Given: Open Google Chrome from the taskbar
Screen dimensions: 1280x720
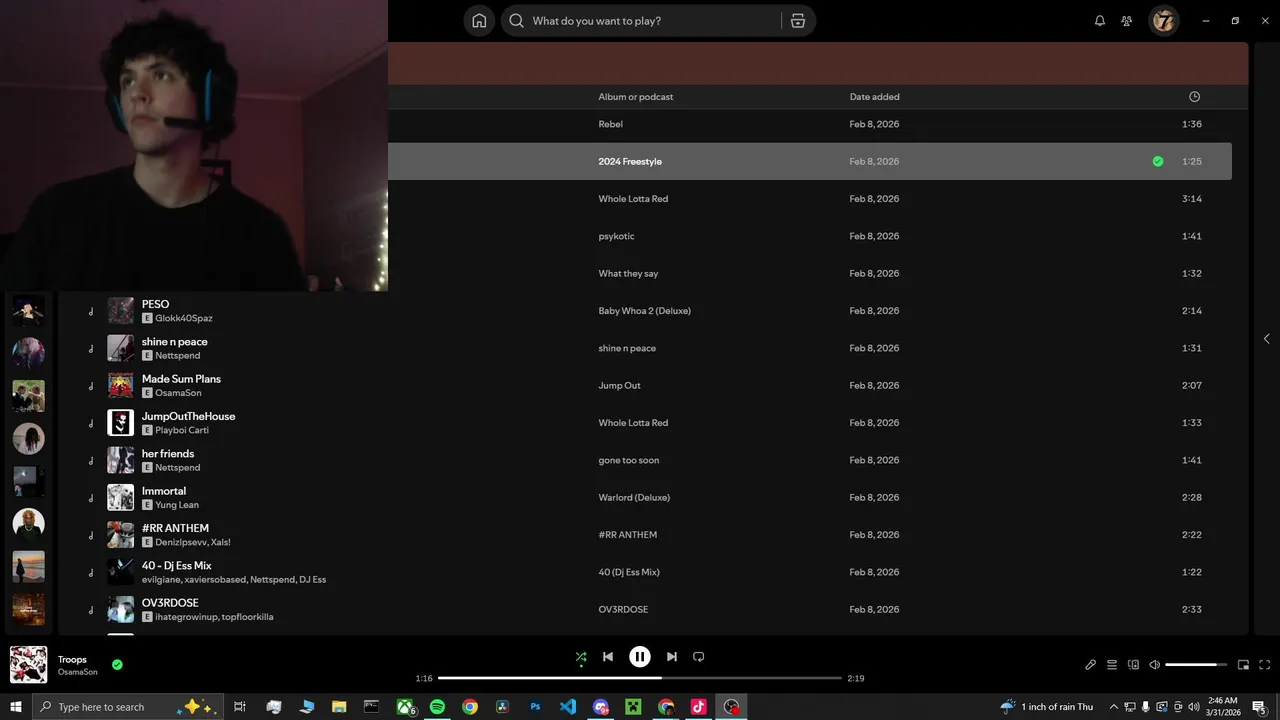Looking at the screenshot, I should point(470,707).
